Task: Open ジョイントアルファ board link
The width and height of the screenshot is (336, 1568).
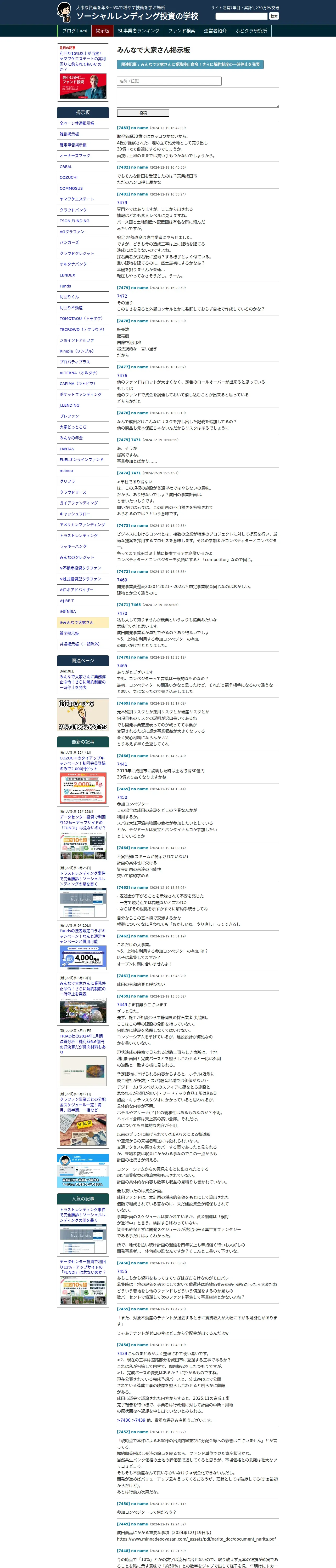Action: pos(83,340)
